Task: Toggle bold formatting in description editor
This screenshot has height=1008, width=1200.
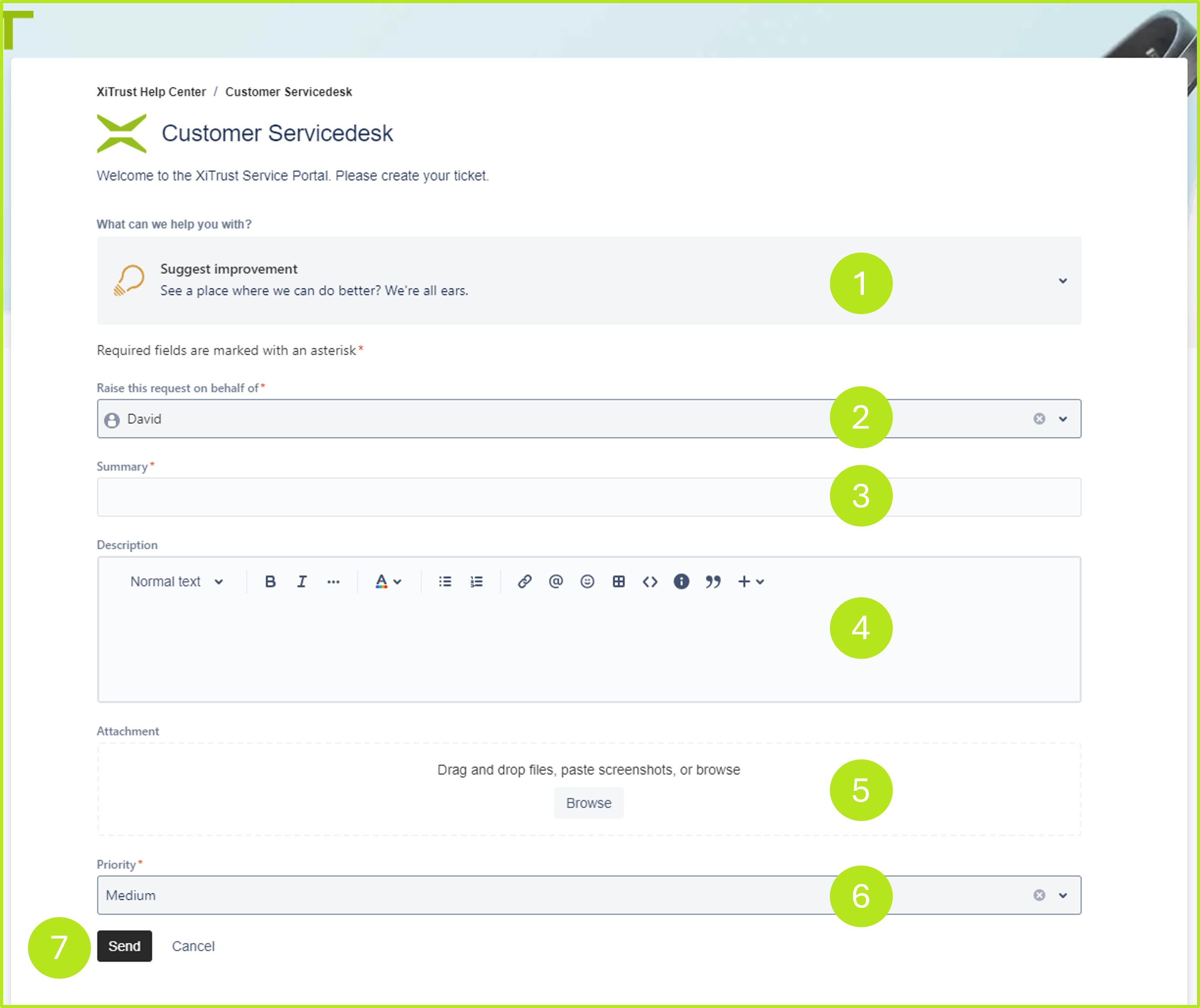Action: pyautogui.click(x=271, y=582)
